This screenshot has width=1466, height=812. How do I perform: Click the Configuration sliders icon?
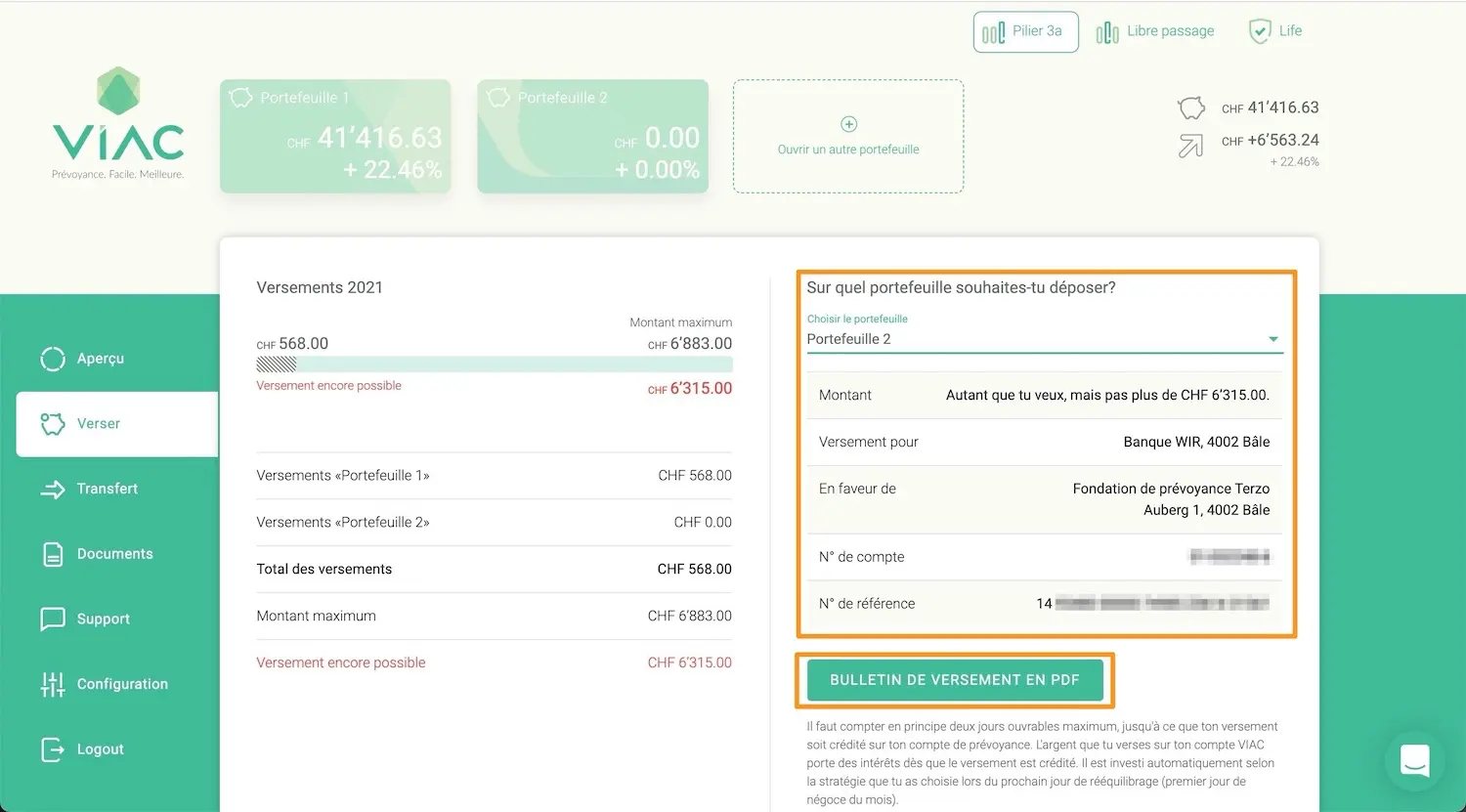pyautogui.click(x=53, y=684)
